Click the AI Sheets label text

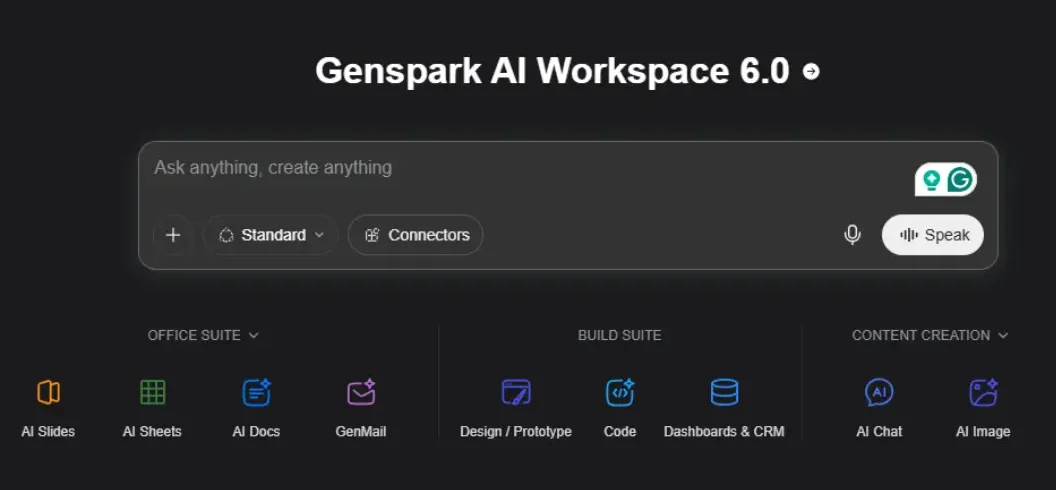point(152,431)
